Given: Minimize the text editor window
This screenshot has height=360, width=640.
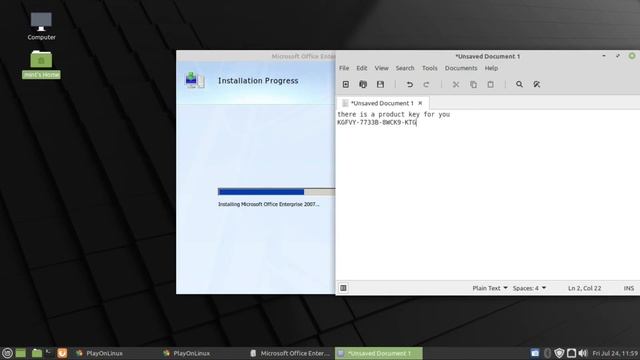Looking at the screenshot, I should (604, 56).
